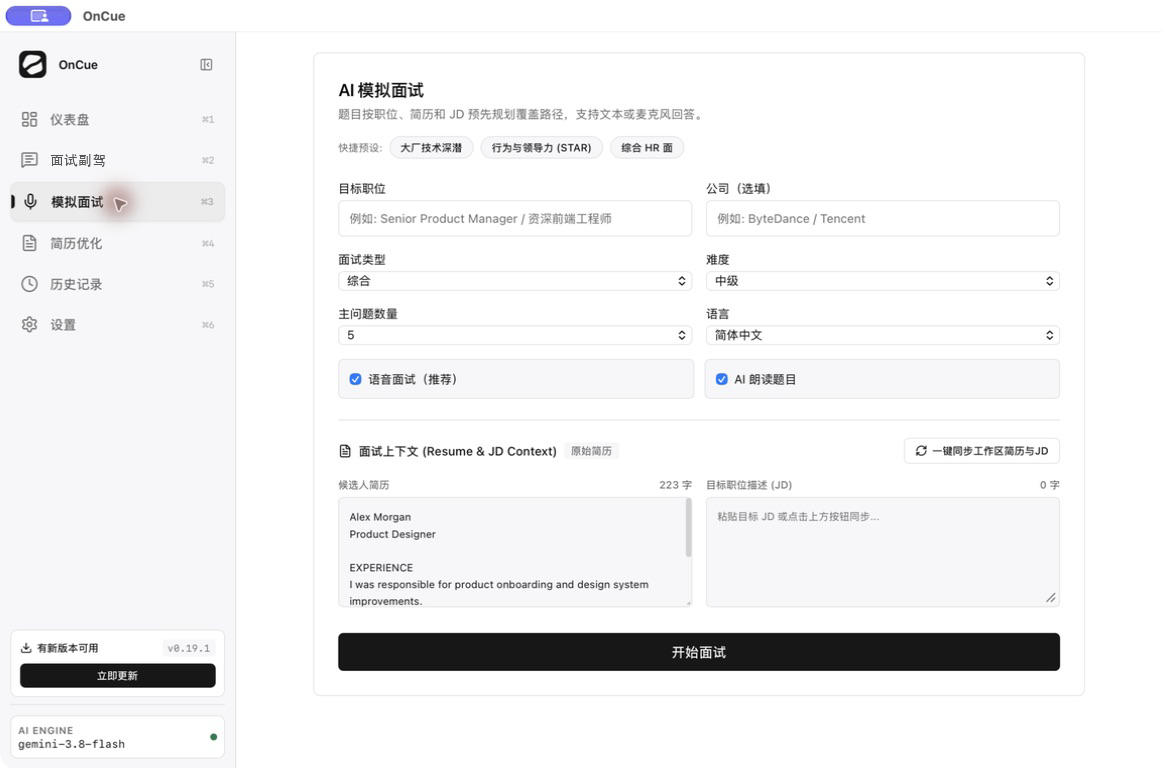Click the 目标职位 input field
This screenshot has width=1162, height=768.
pyautogui.click(x=515, y=219)
